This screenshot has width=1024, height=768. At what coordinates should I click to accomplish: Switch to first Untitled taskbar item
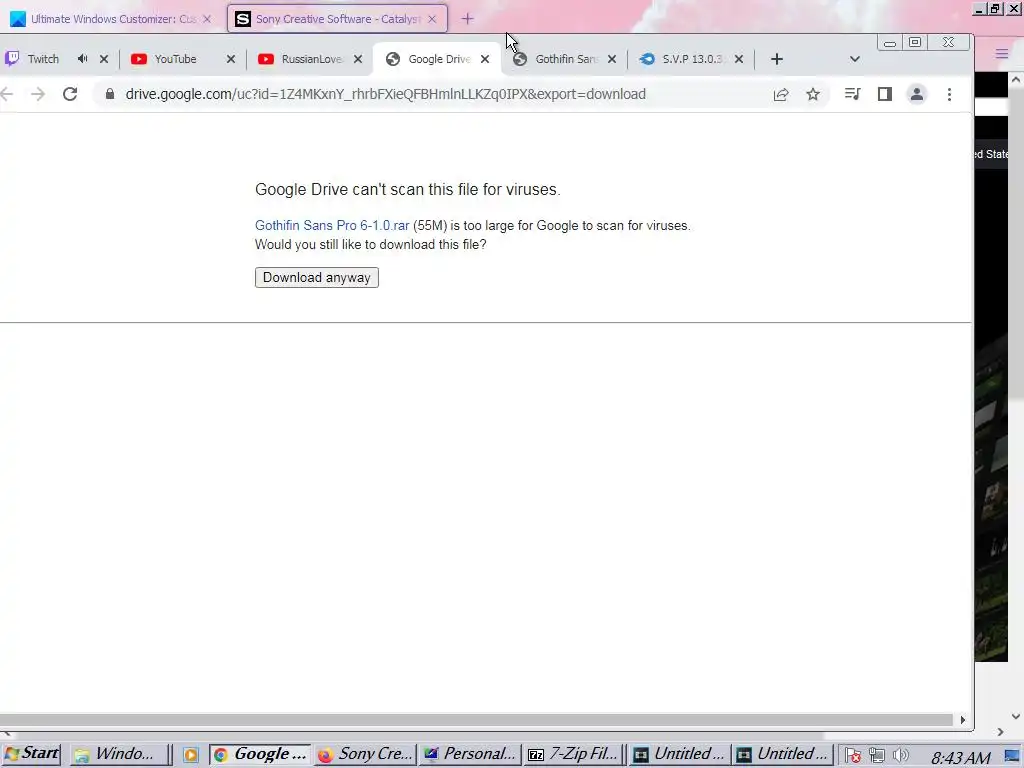coord(679,754)
